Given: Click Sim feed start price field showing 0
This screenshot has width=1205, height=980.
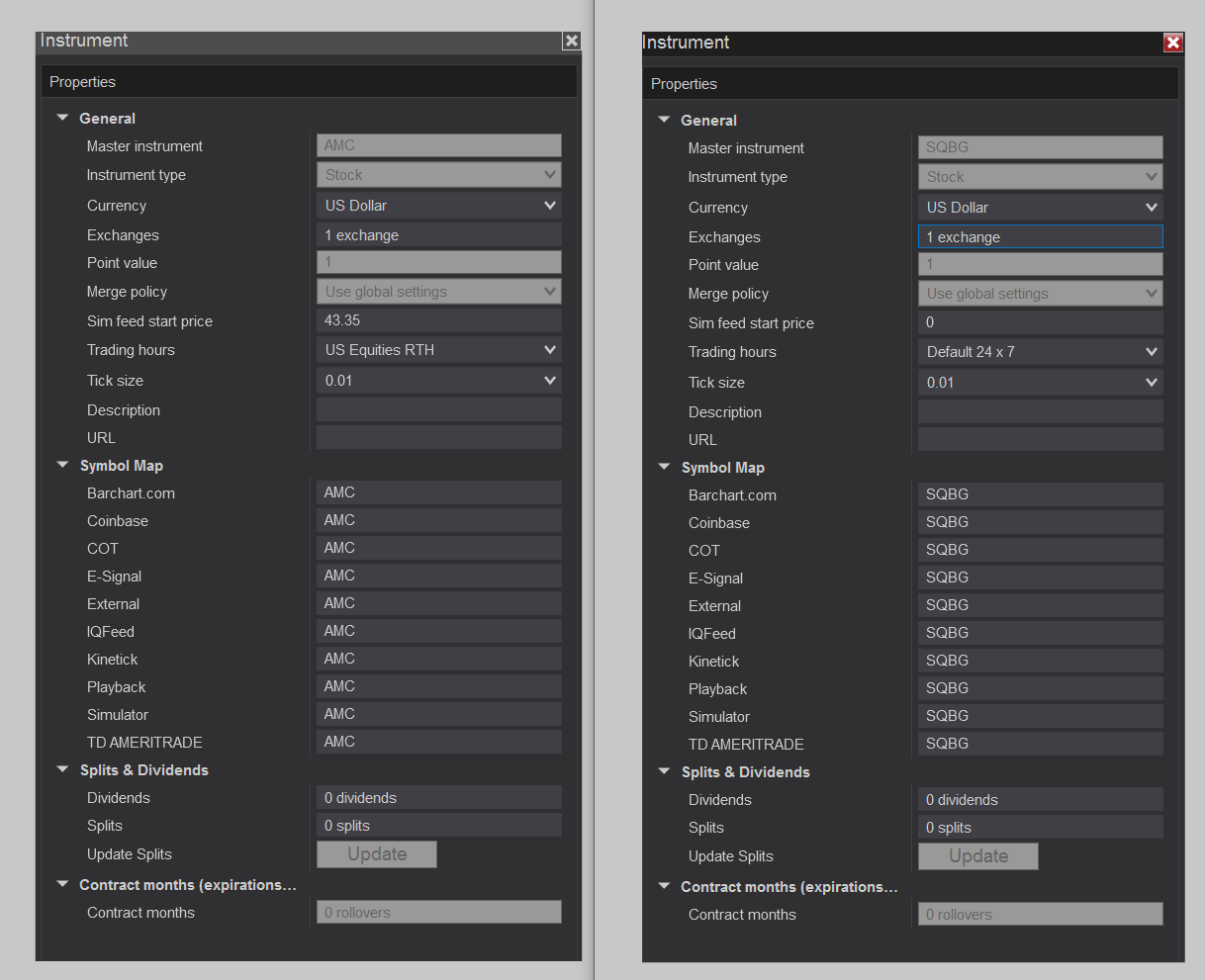Looking at the screenshot, I should click(x=1041, y=322).
